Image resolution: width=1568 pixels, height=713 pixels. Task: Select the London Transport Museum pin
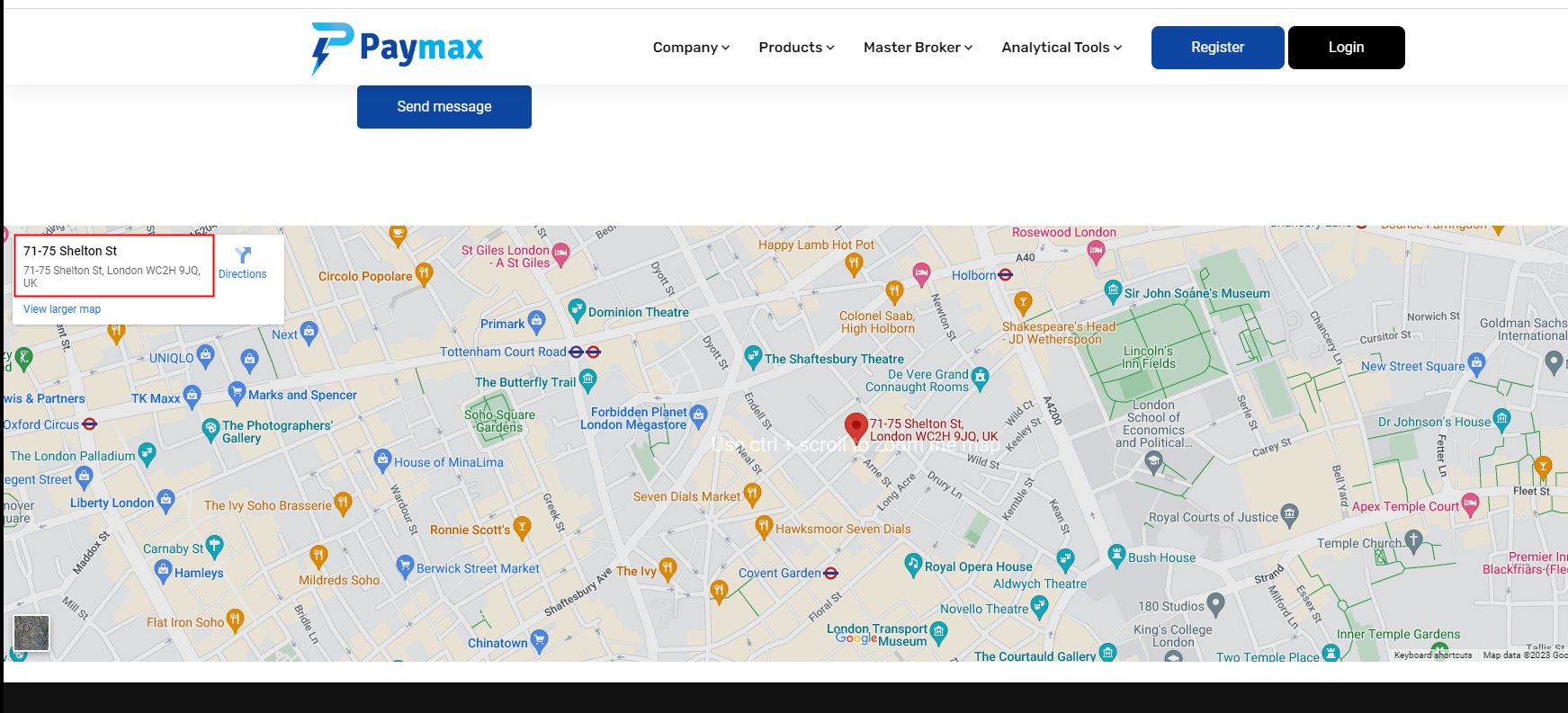click(939, 632)
